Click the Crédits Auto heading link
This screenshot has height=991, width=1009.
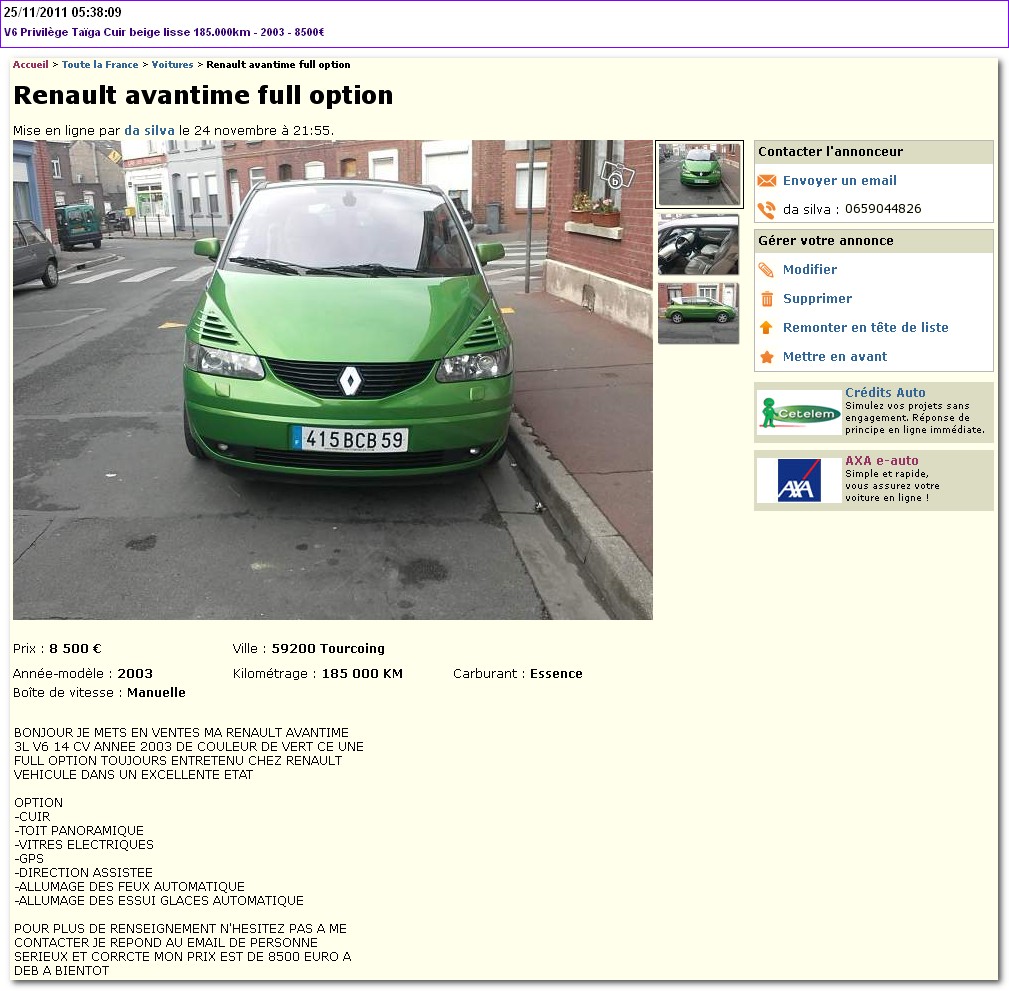tap(885, 393)
